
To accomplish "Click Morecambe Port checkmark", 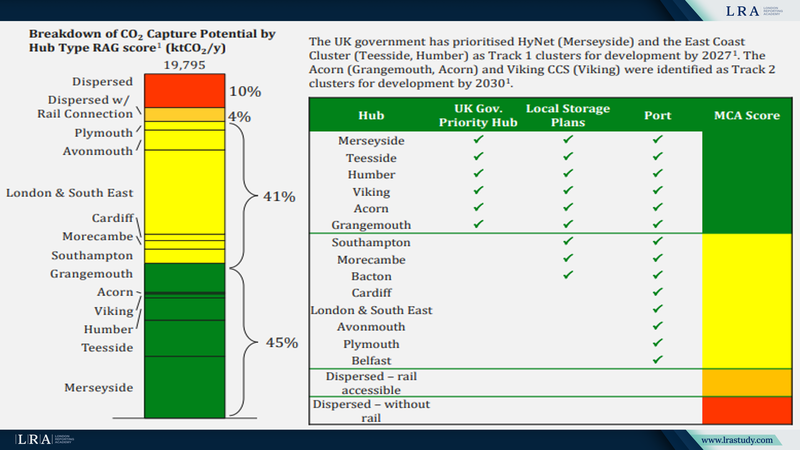I will click(658, 258).
